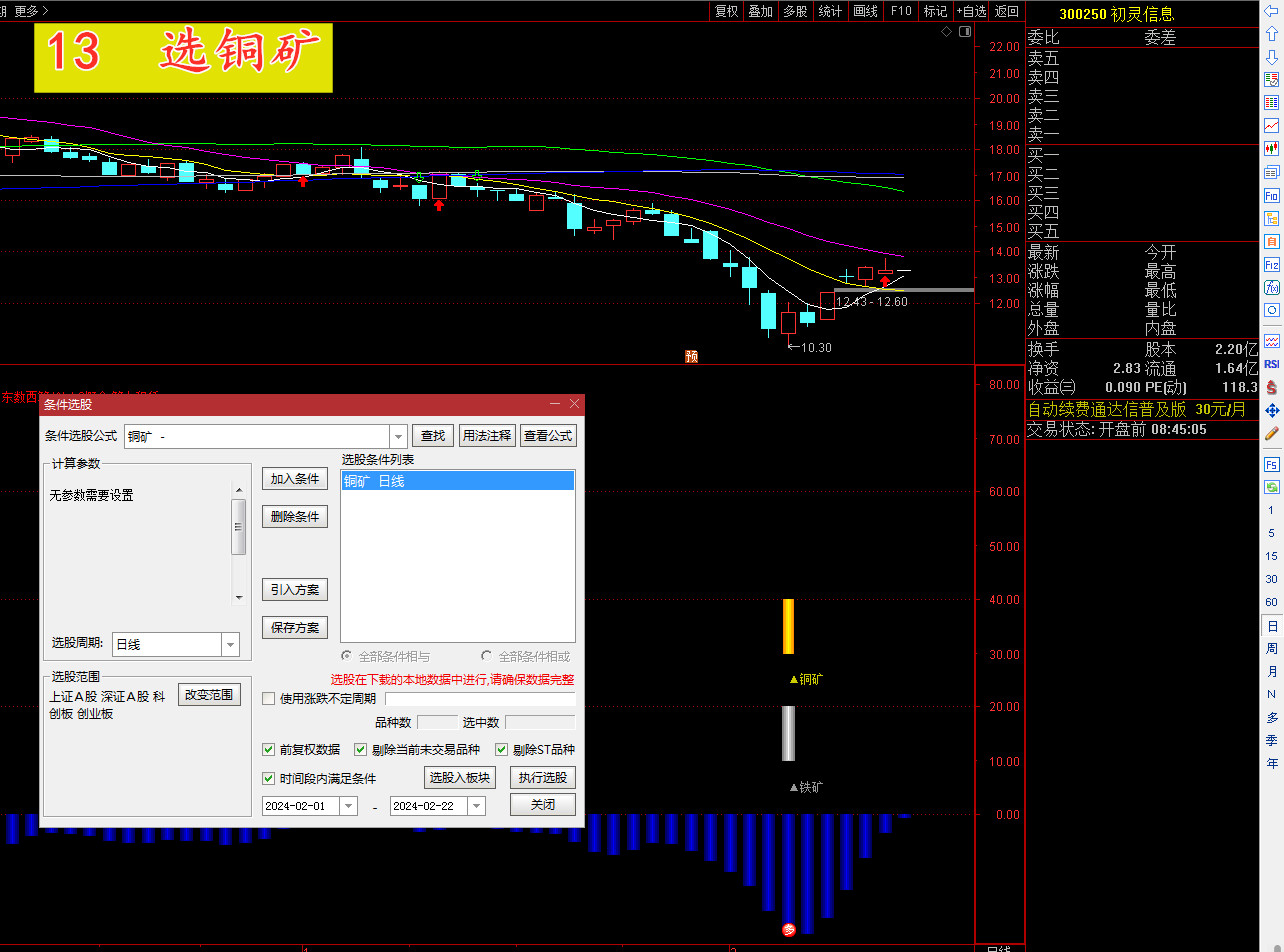Enable the 使用涨跌不定周期 checkbox
The image size is (1284, 952).
(x=269, y=698)
